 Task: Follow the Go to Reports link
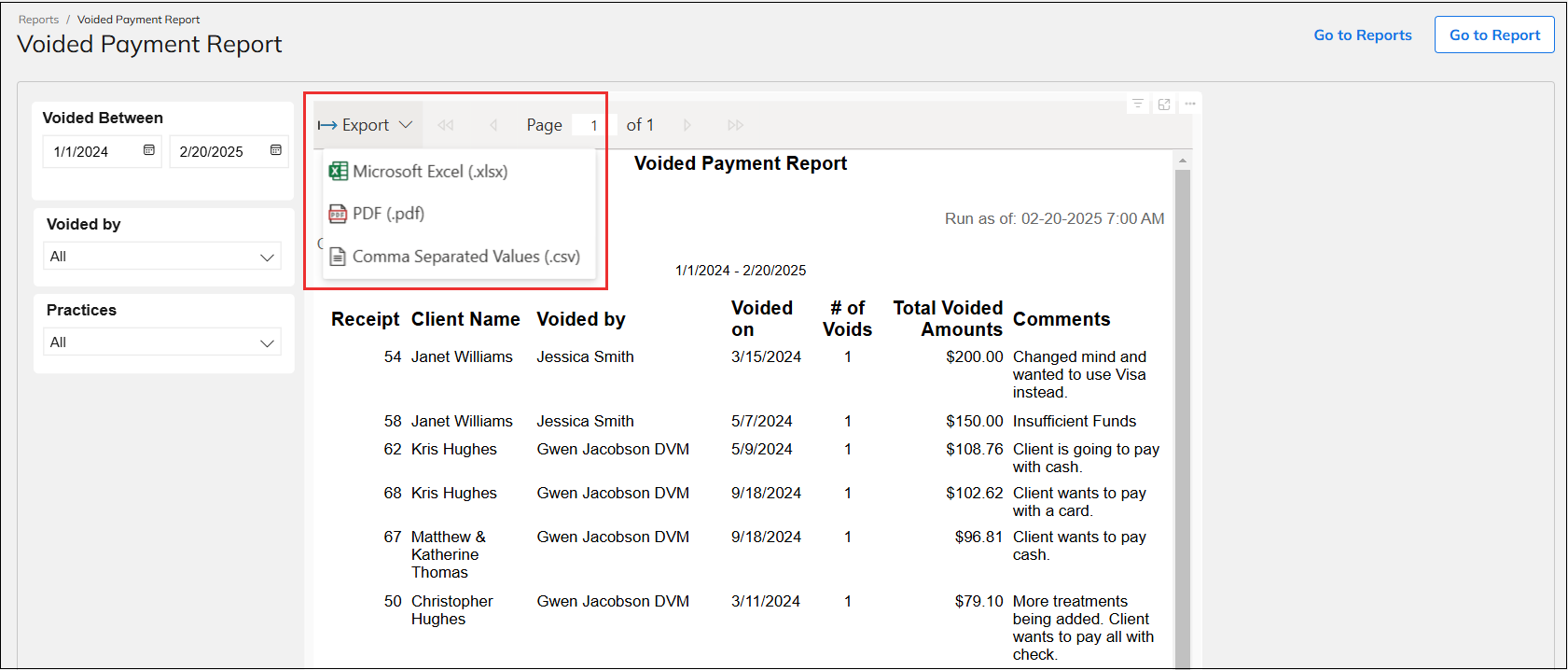[1363, 35]
